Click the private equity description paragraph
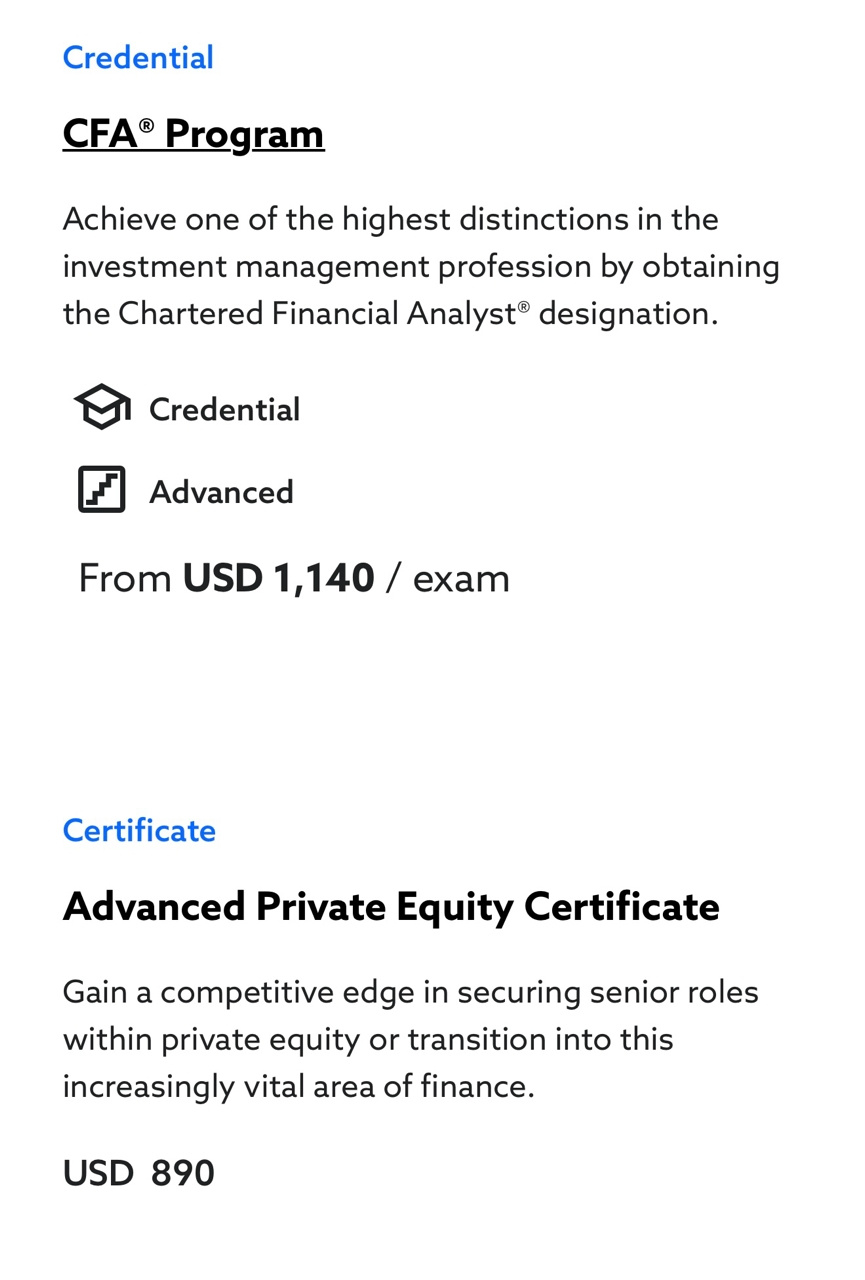 coord(411,1039)
